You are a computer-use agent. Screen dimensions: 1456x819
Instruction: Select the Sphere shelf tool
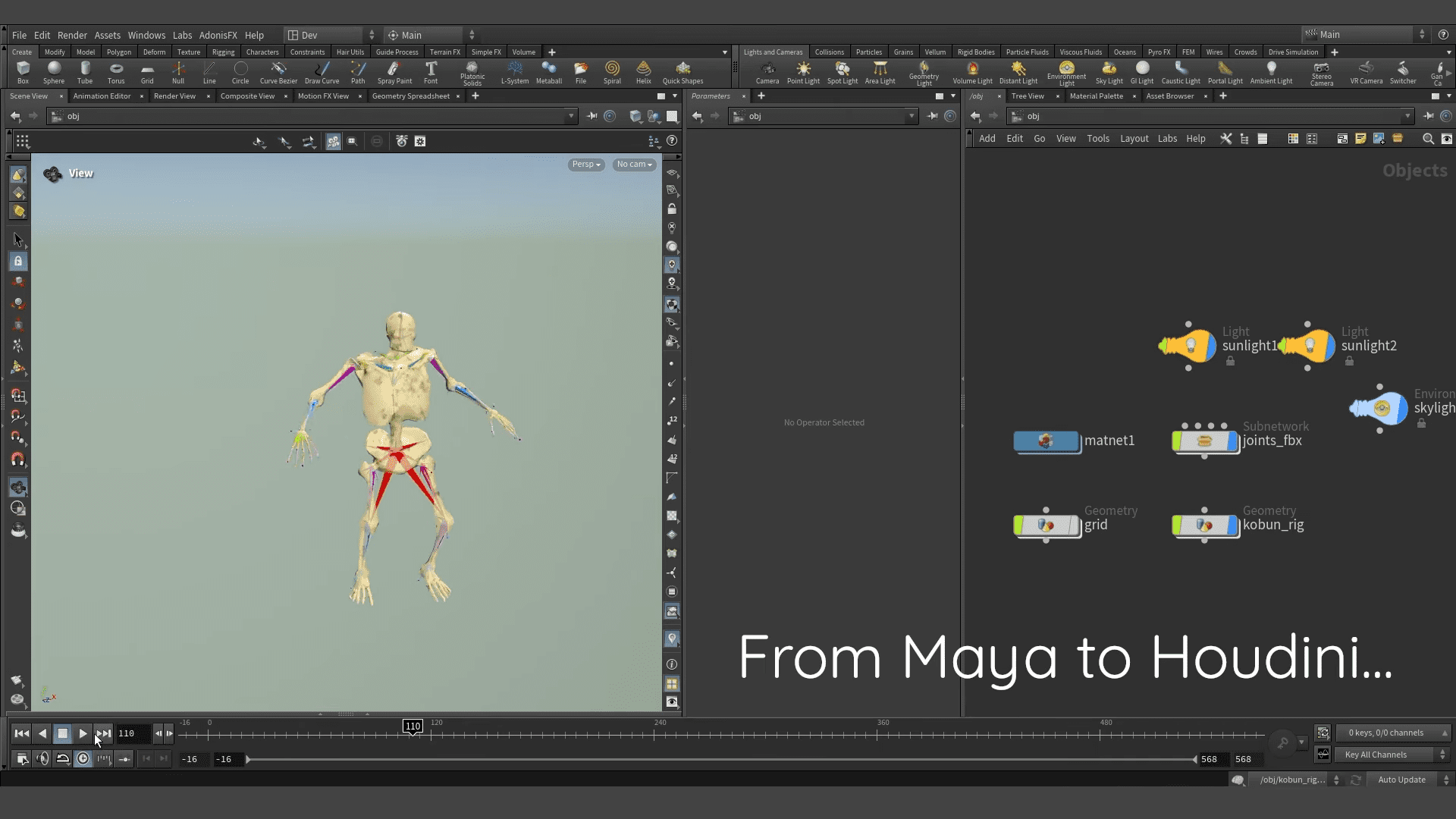point(53,72)
